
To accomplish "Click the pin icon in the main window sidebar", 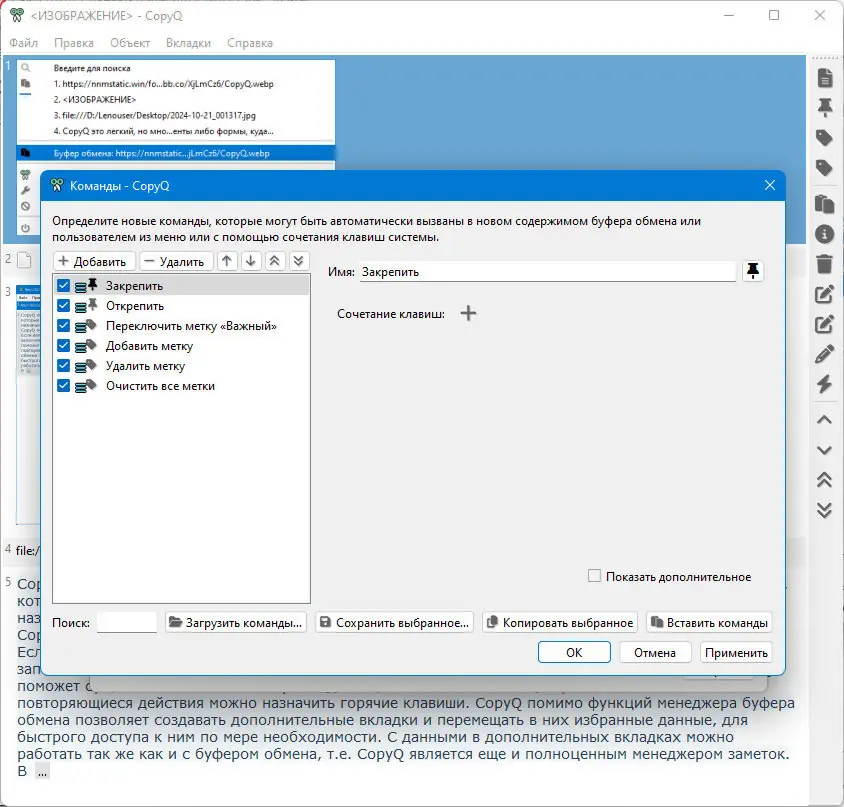I will 825,108.
